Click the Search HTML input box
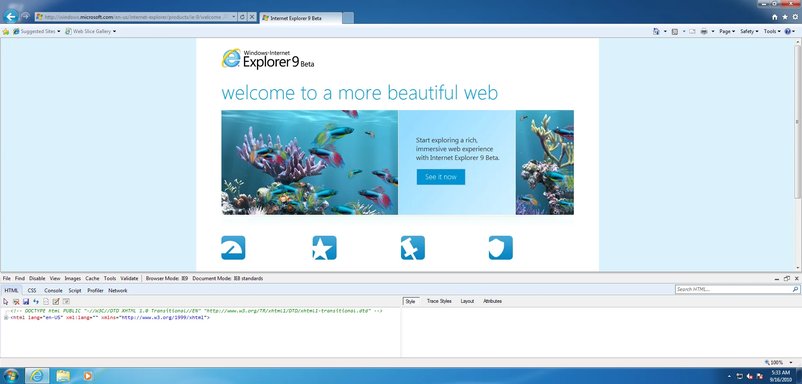 (x=733, y=289)
